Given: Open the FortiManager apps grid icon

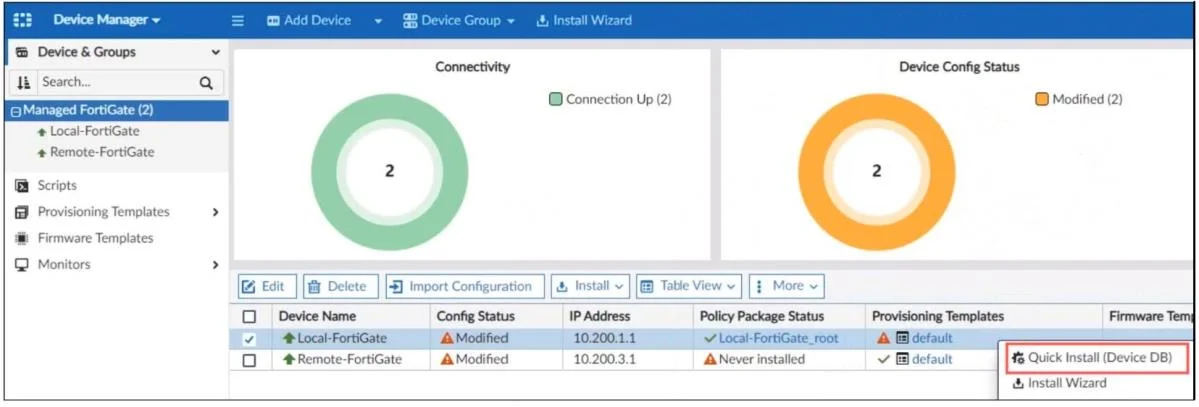Looking at the screenshot, I should 24,21.
